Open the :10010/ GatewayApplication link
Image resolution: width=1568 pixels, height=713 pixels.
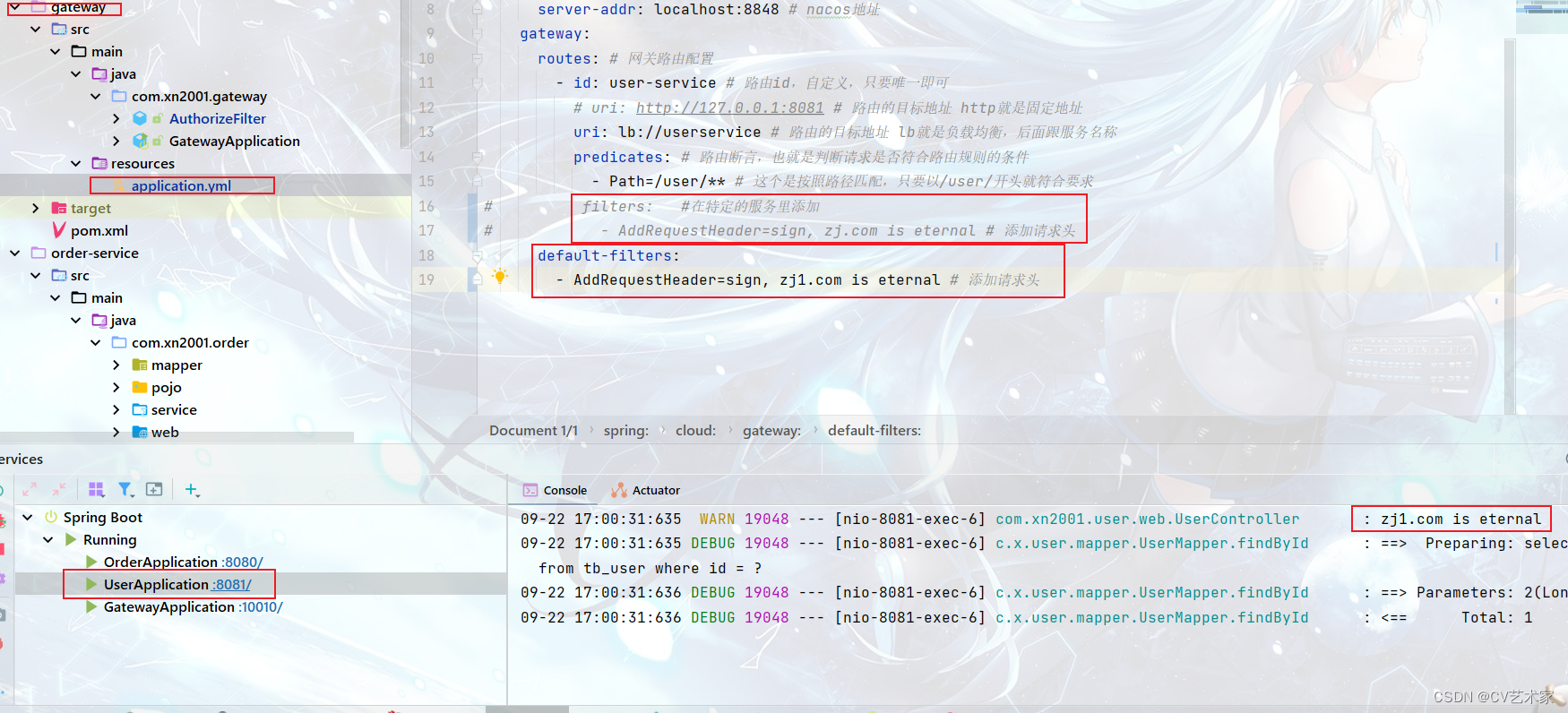(x=261, y=606)
